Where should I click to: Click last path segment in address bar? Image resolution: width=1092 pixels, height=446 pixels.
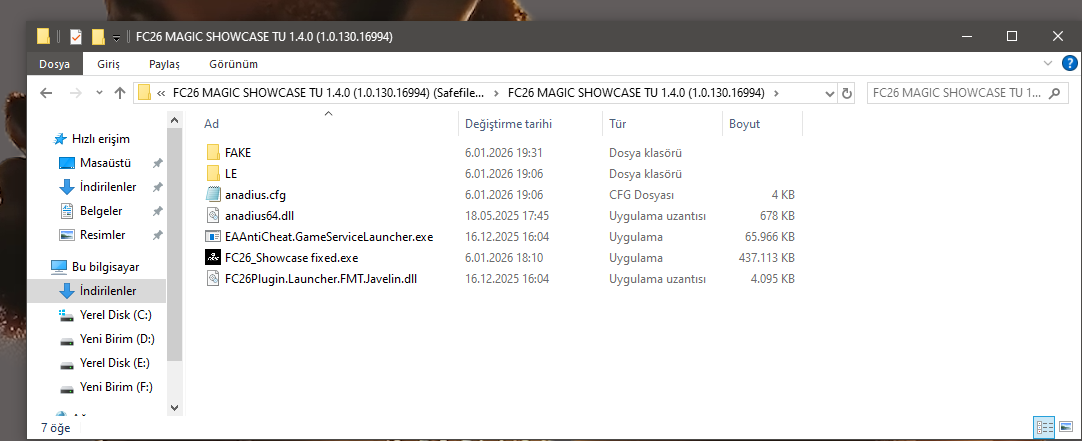637,93
